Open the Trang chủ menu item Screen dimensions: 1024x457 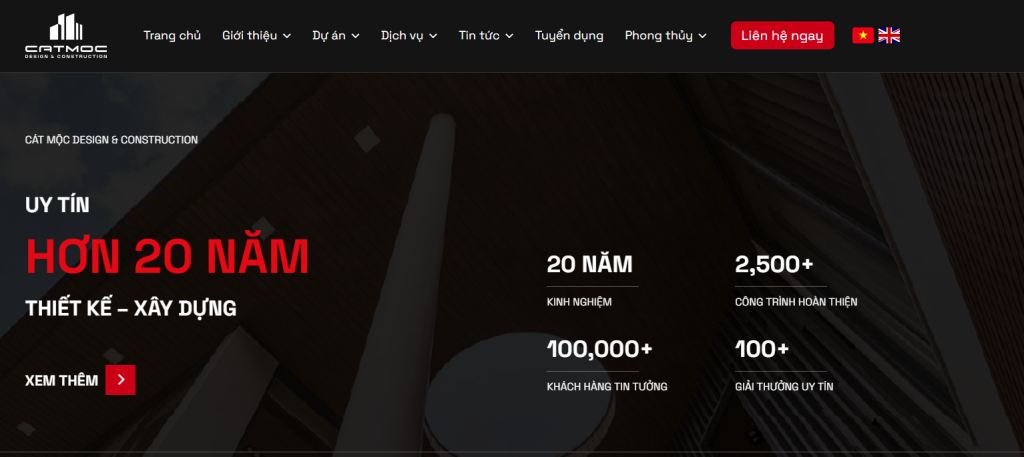coord(172,35)
